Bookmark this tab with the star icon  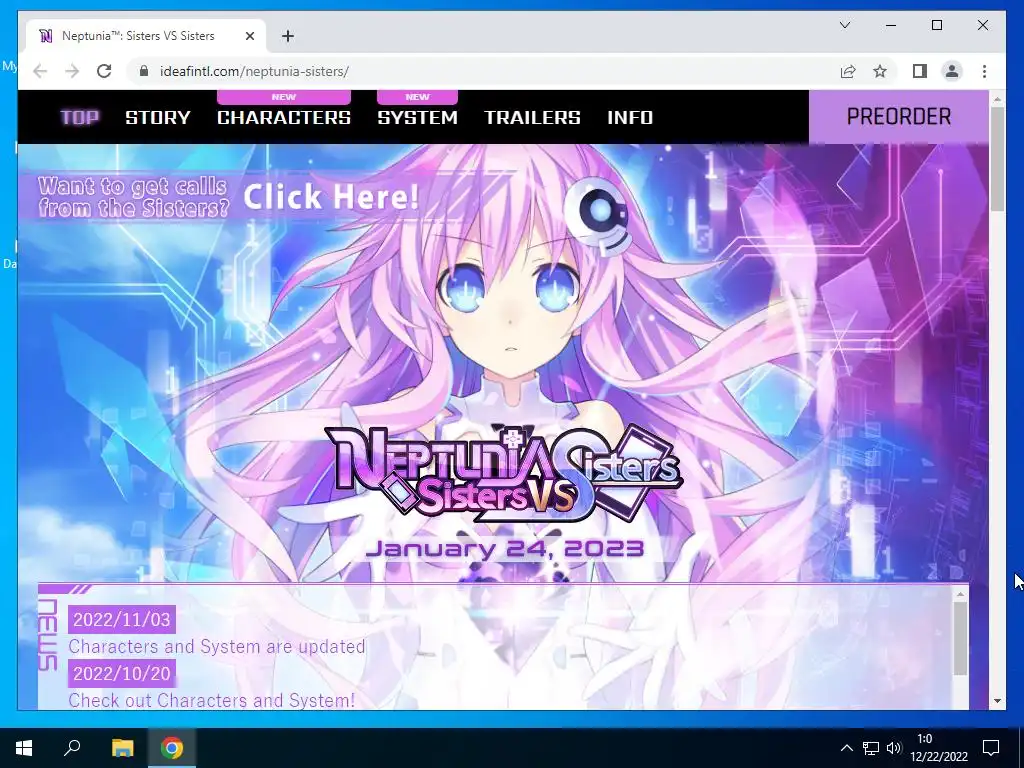880,71
